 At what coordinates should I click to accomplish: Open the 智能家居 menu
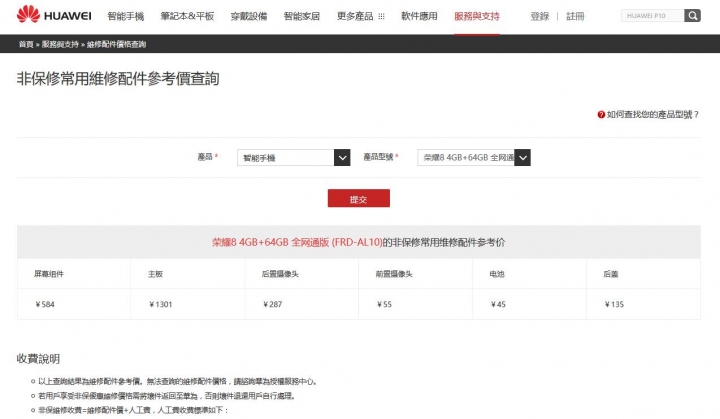pos(302,17)
